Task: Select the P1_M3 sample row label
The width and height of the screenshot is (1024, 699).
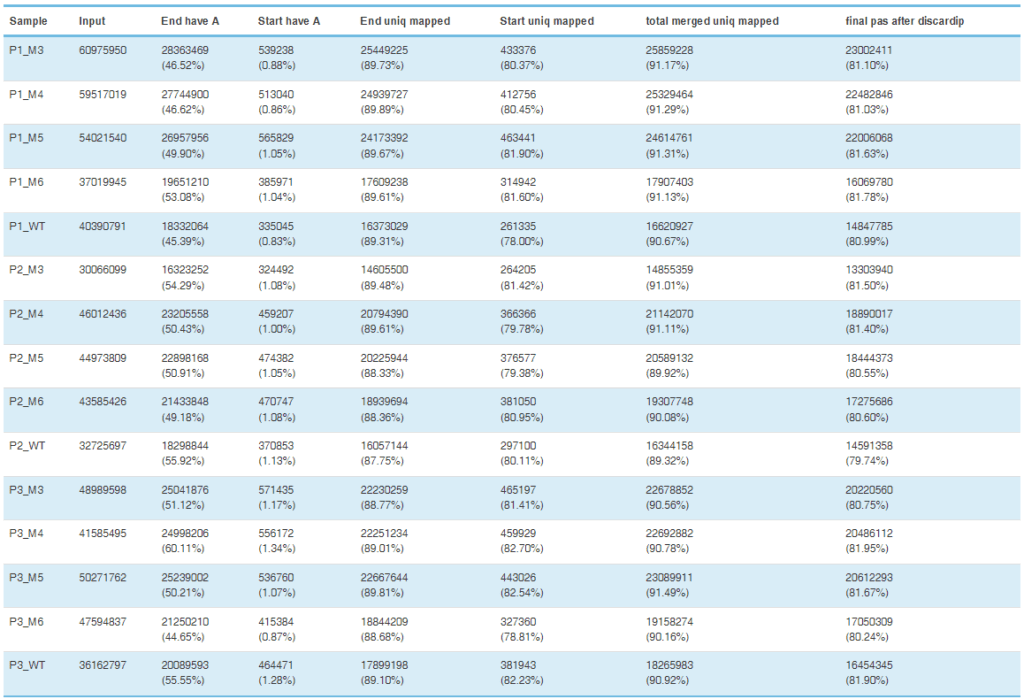Action: click(29, 50)
